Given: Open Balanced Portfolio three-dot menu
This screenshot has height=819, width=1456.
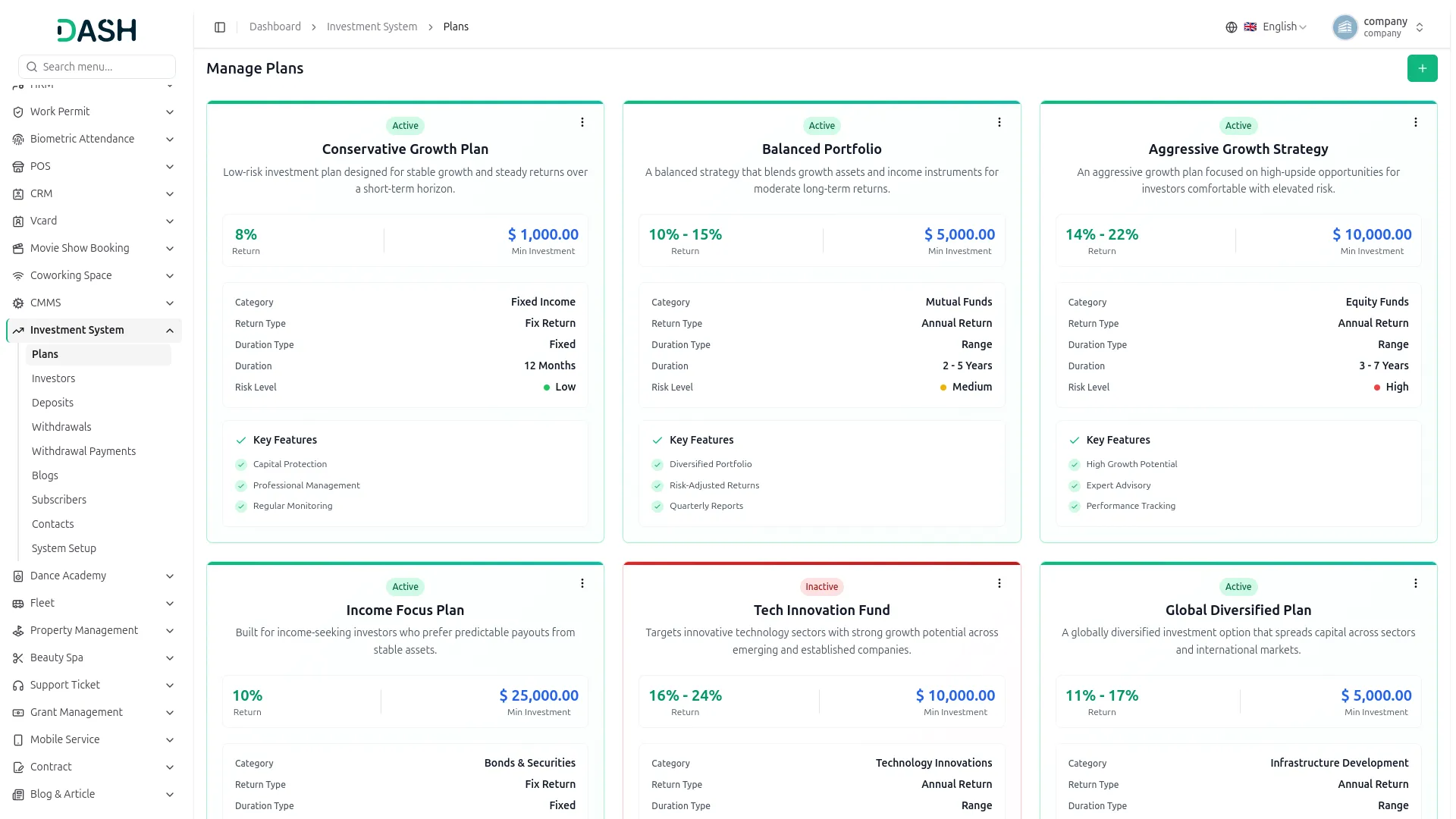Looking at the screenshot, I should pos(999,122).
